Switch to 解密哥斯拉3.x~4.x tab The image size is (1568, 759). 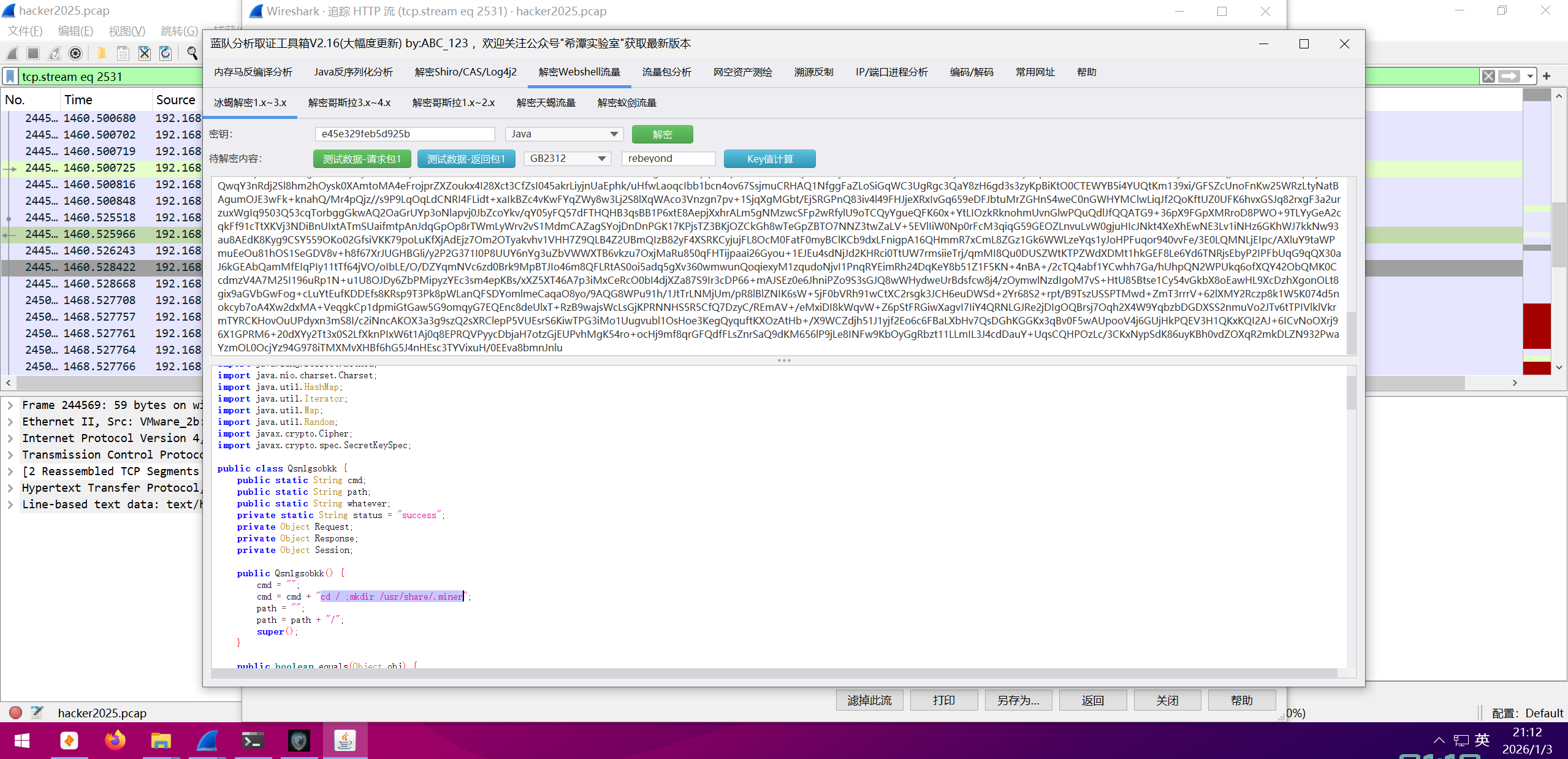tap(349, 103)
